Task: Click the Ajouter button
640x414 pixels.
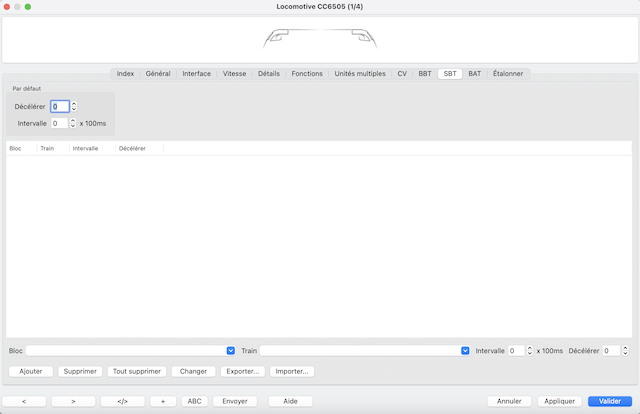Action: 31,371
